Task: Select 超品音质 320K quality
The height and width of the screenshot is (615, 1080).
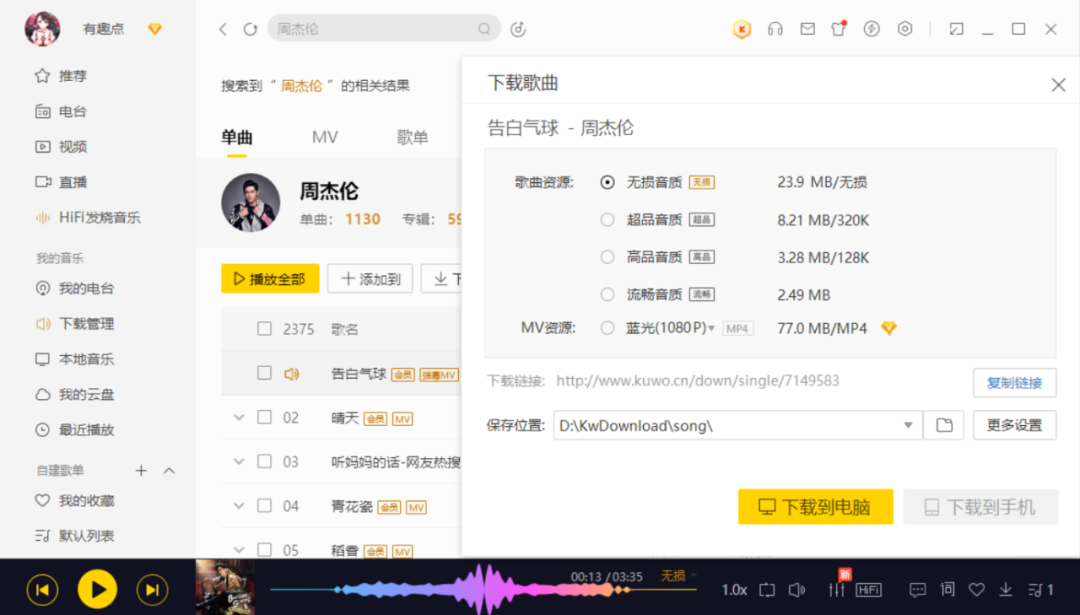Action: pyautogui.click(x=608, y=219)
